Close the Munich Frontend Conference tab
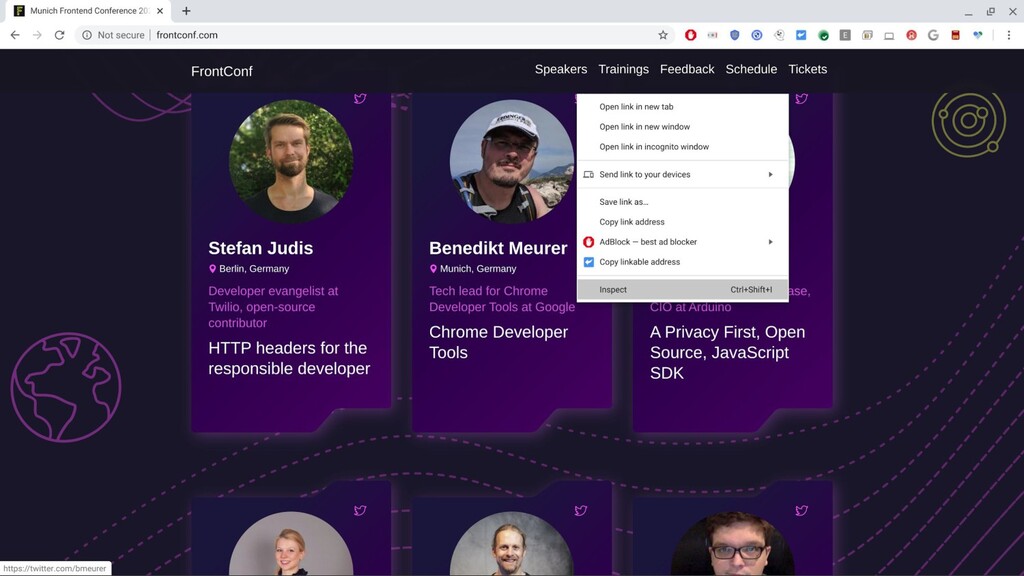The width and height of the screenshot is (1024, 576). [160, 11]
